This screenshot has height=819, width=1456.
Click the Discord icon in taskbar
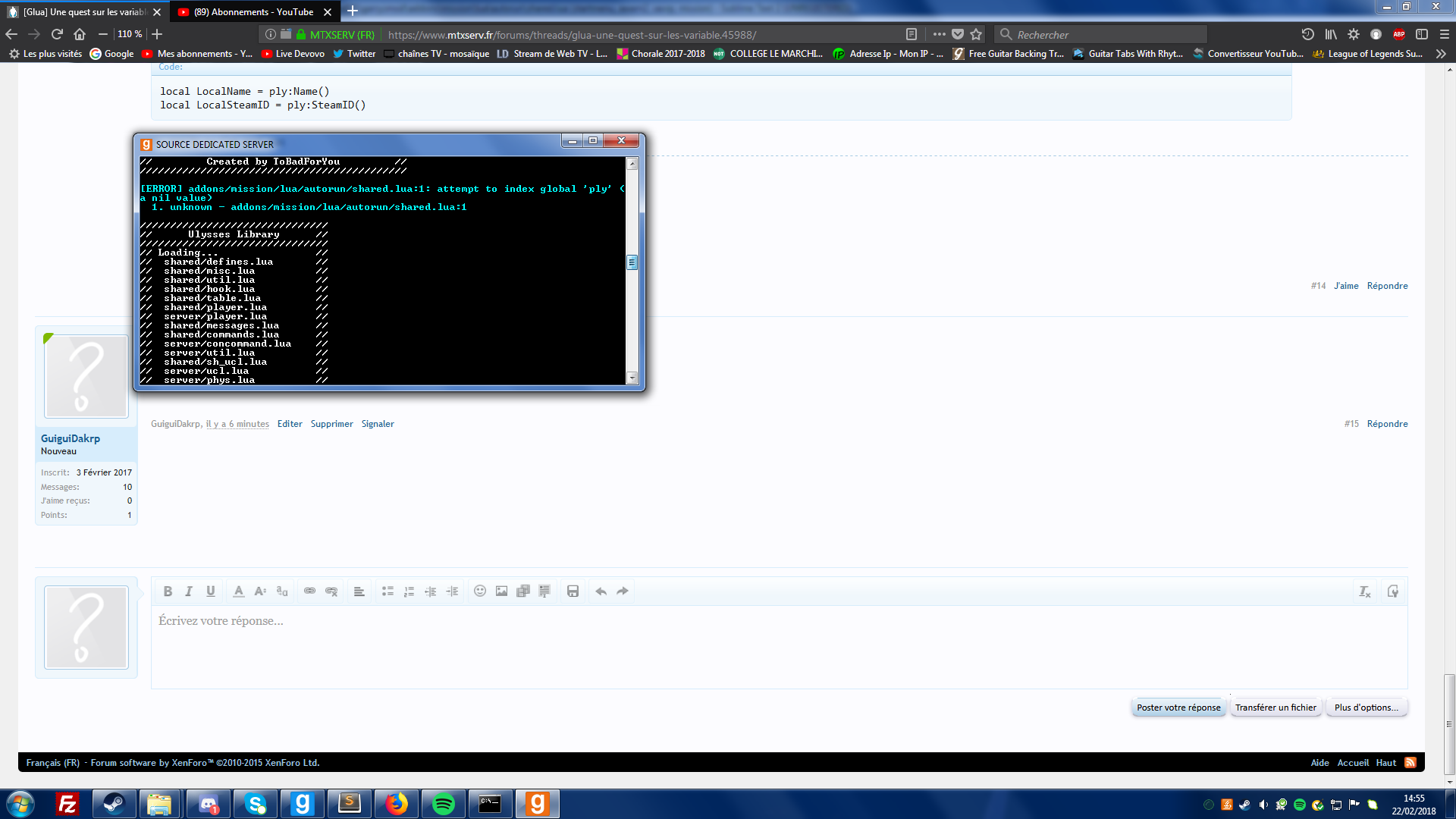tap(209, 802)
